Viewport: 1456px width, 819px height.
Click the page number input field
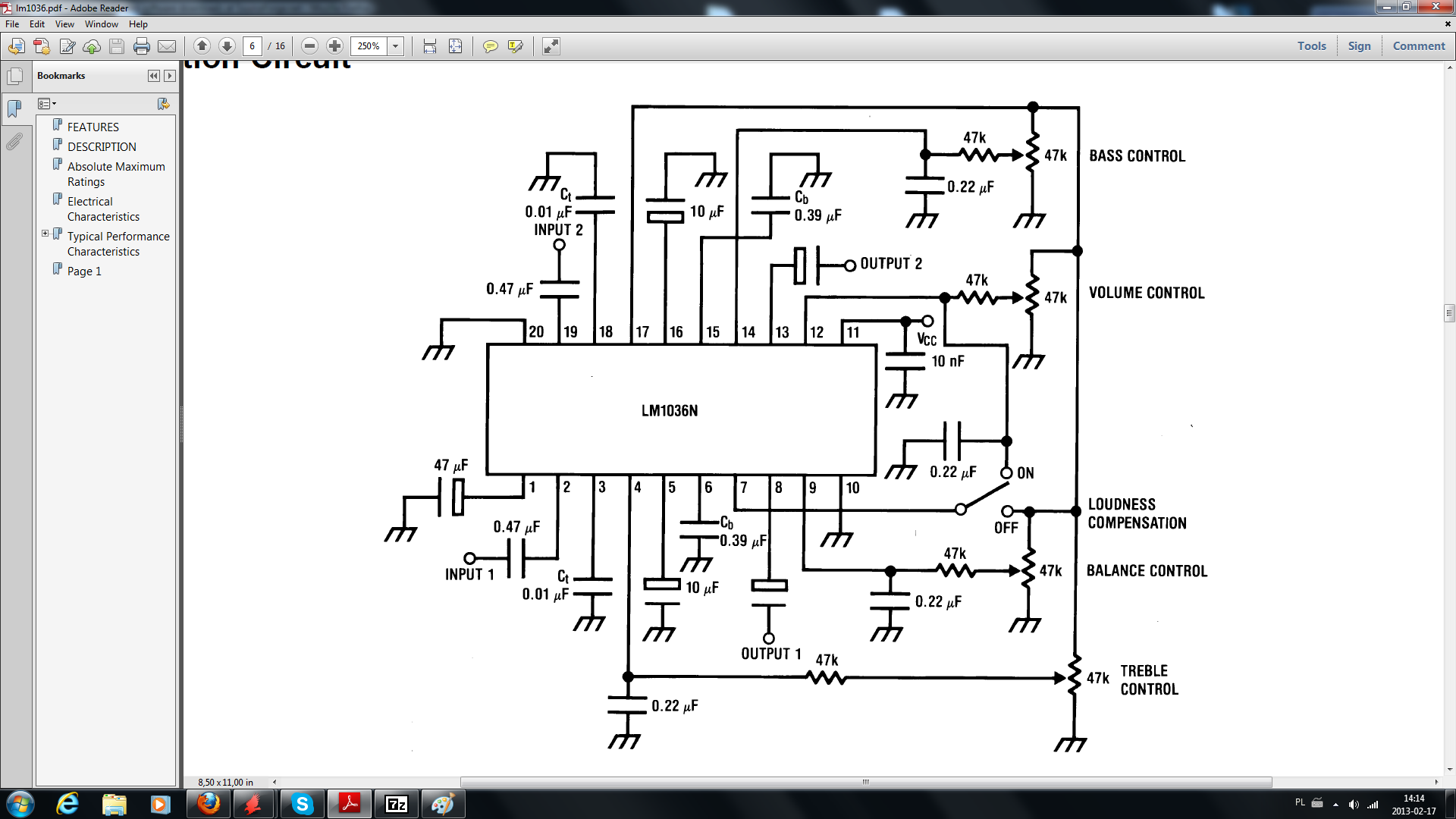click(x=253, y=46)
